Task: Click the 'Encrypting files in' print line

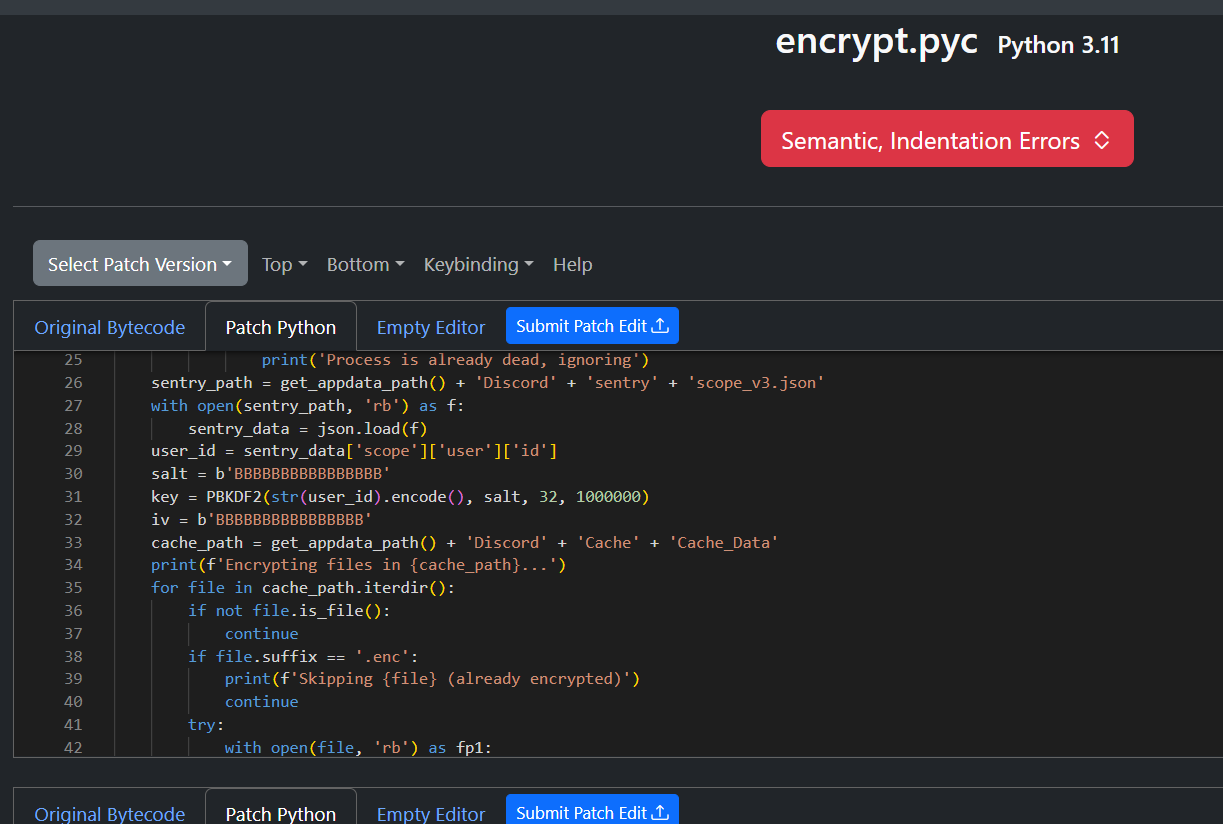Action: point(359,565)
